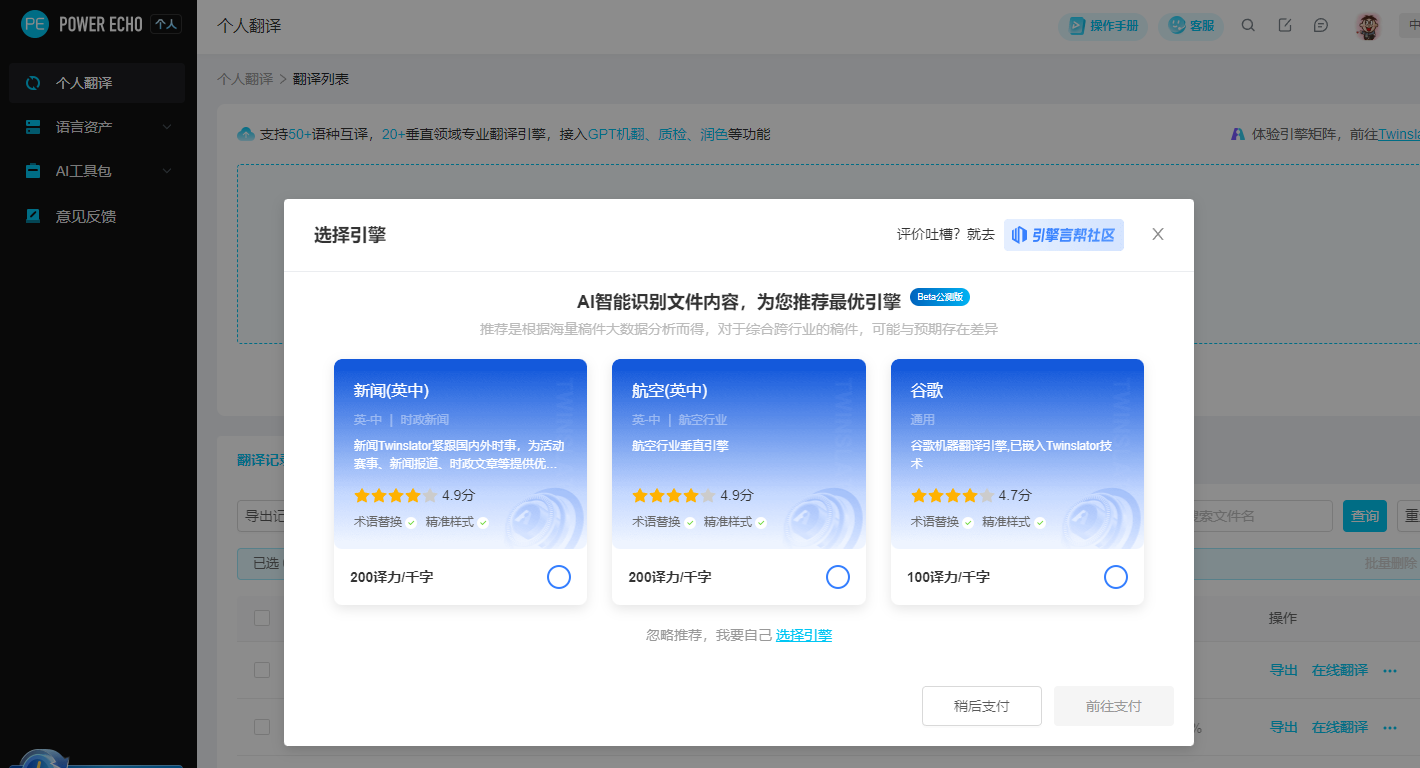
Task: Select the 谷歌 engine radio button
Action: coord(1116,577)
